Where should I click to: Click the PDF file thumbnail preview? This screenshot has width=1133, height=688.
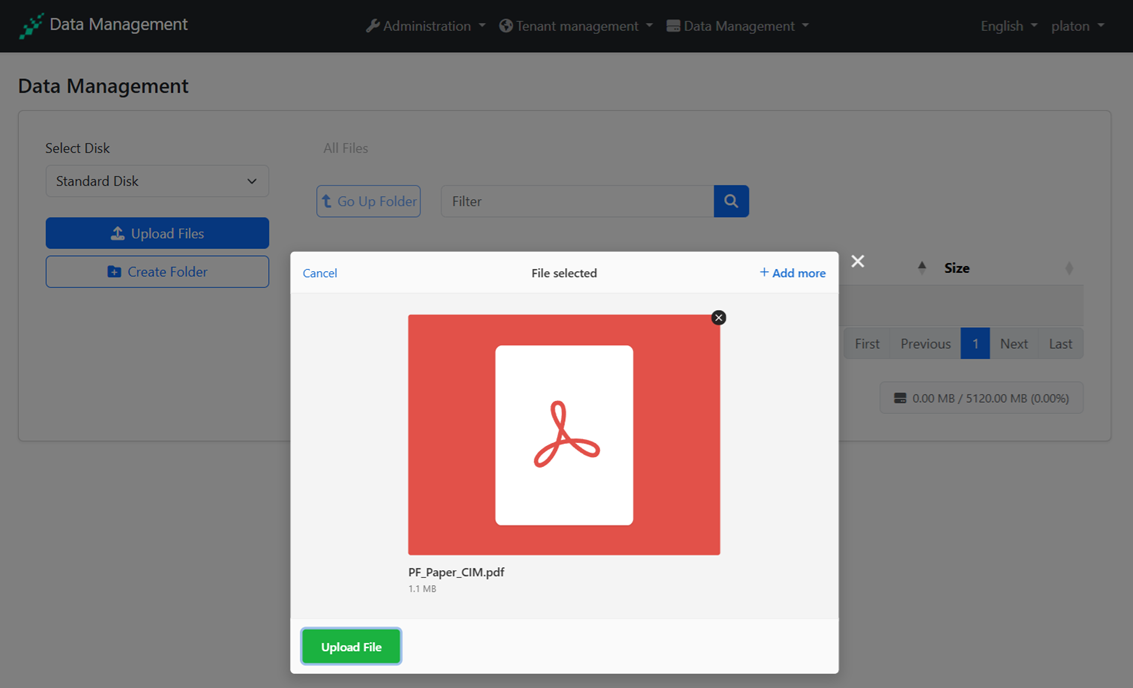pos(564,435)
